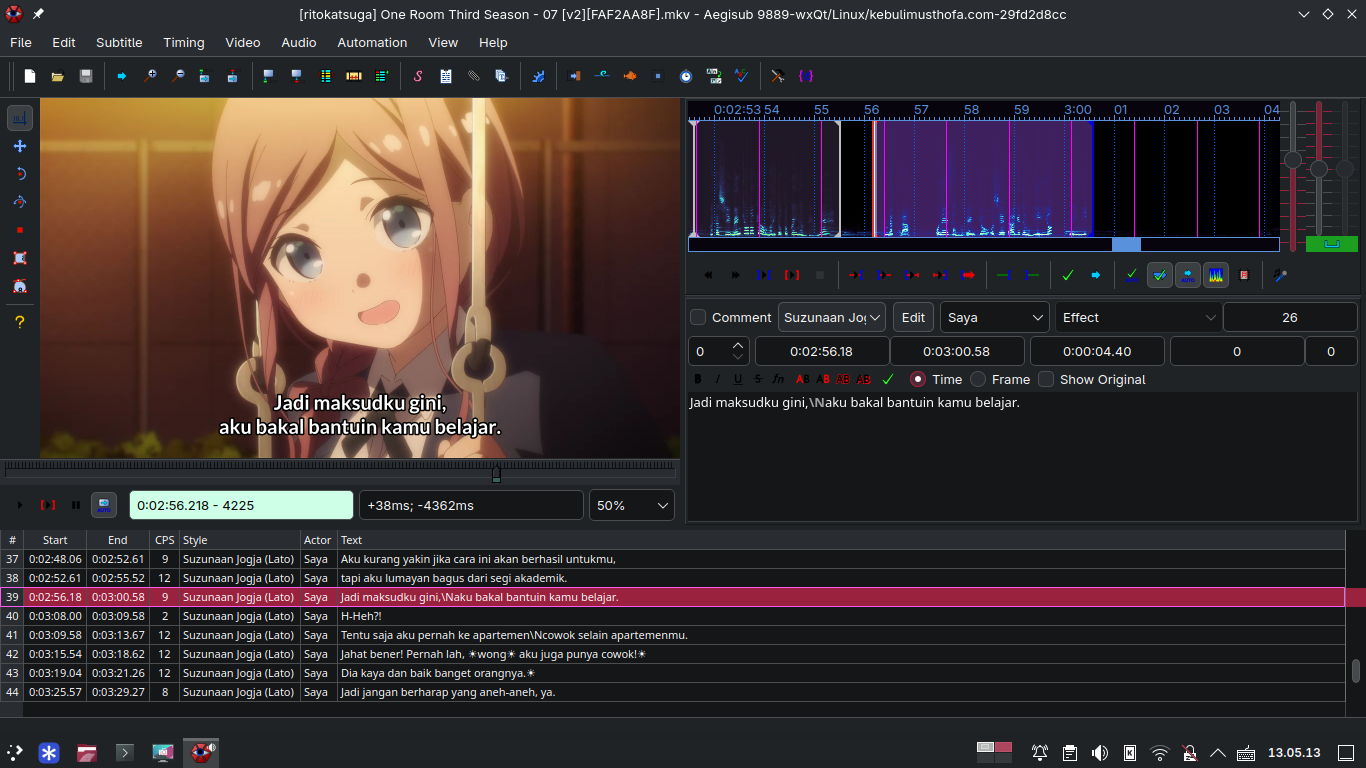Open Attachments paperclip icon
1366x768 pixels.
[x=474, y=76]
